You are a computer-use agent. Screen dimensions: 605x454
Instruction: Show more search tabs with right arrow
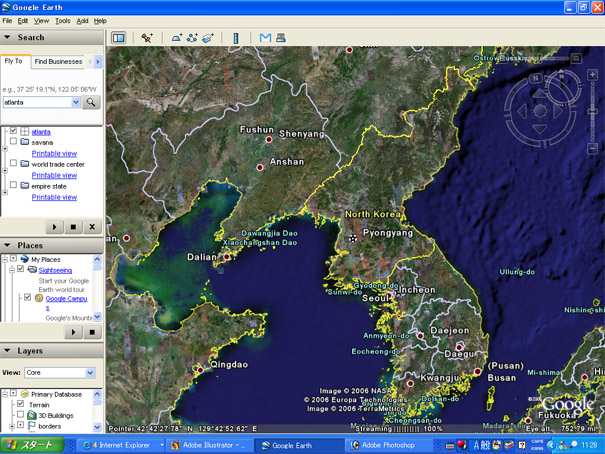click(98, 61)
